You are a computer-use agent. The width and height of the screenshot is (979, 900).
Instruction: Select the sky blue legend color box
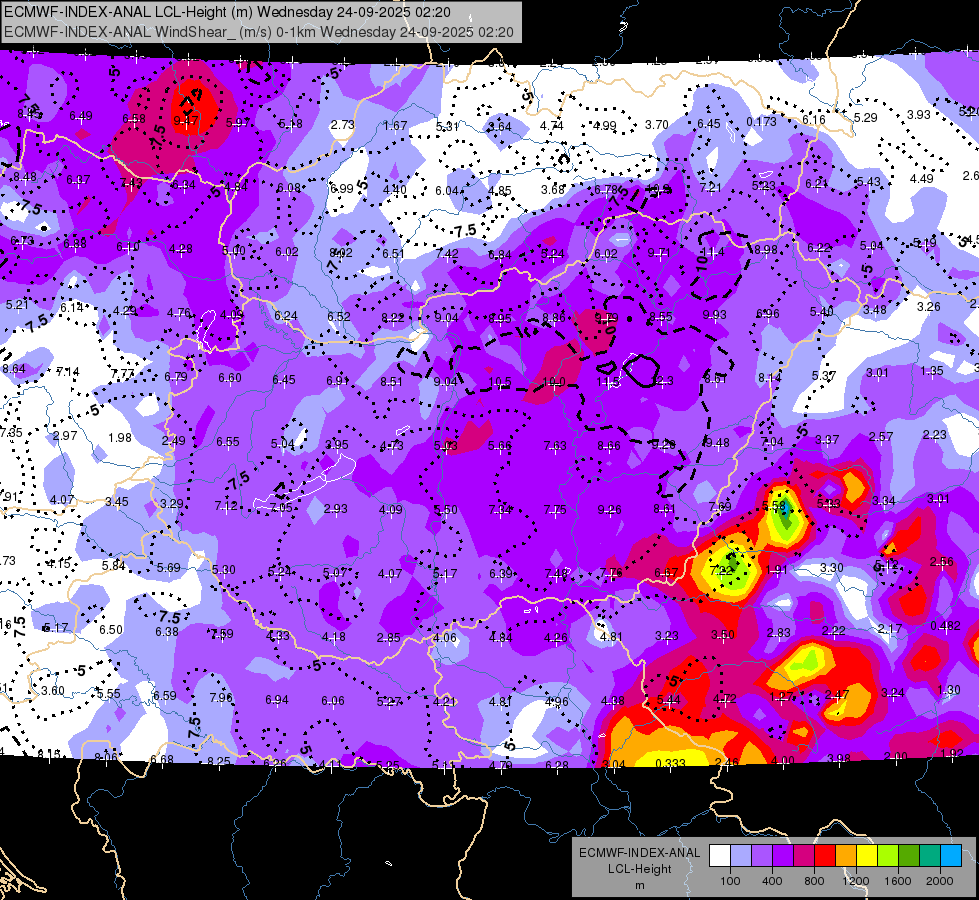tap(950, 855)
